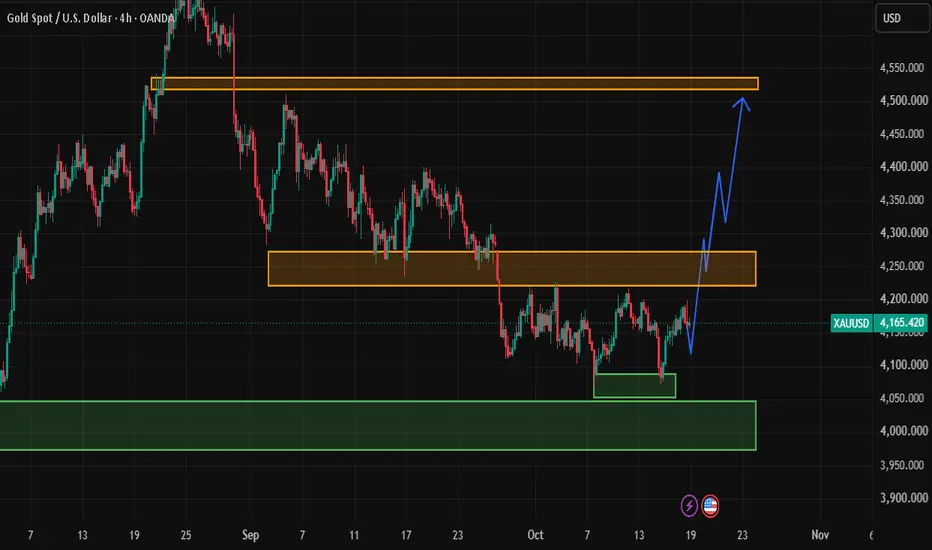The height and width of the screenshot is (550, 932).
Task: Click the 4,300.000 price axis label
Action: 902,232
